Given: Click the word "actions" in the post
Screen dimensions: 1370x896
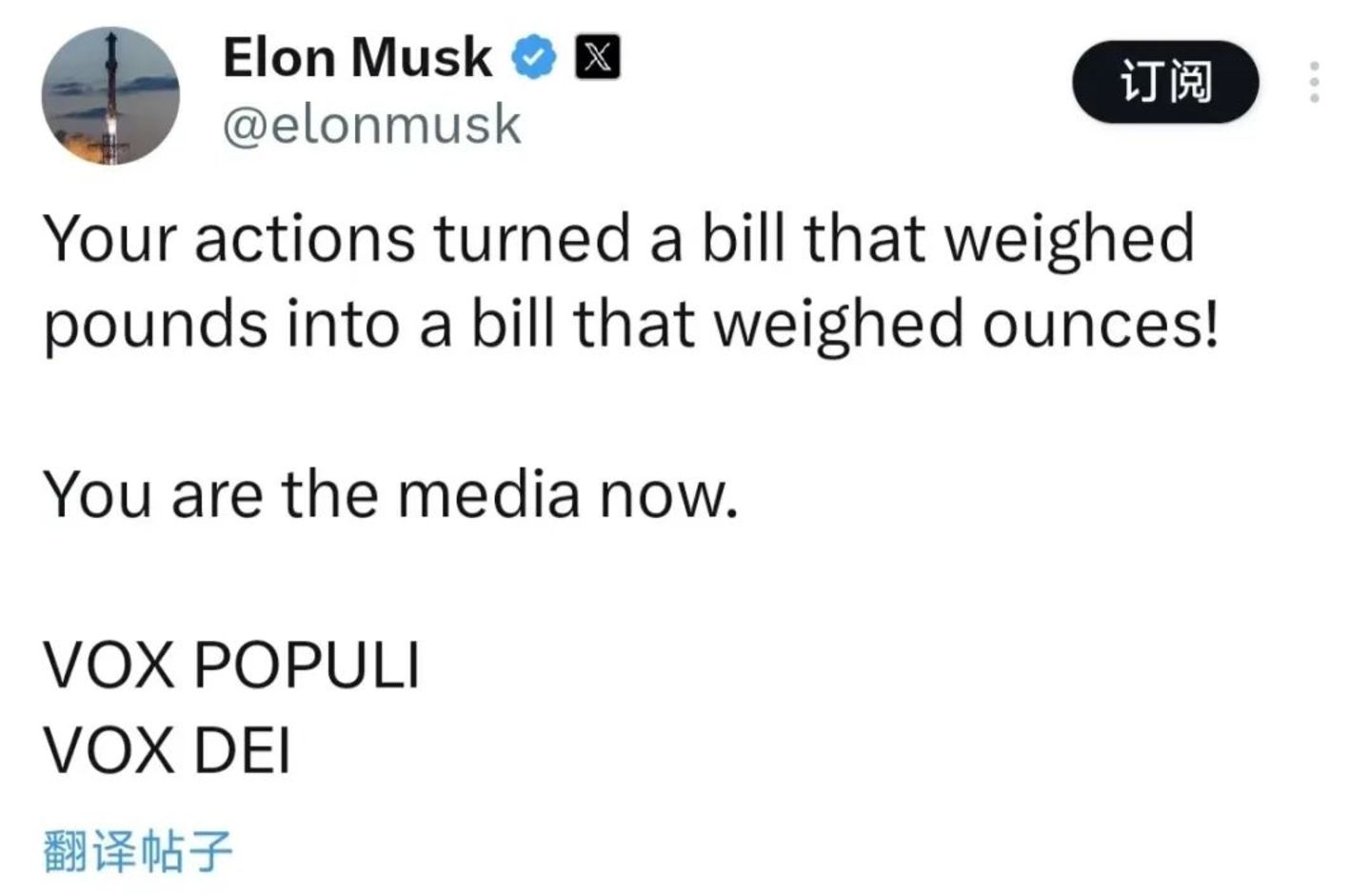Looking at the screenshot, I should [305, 238].
